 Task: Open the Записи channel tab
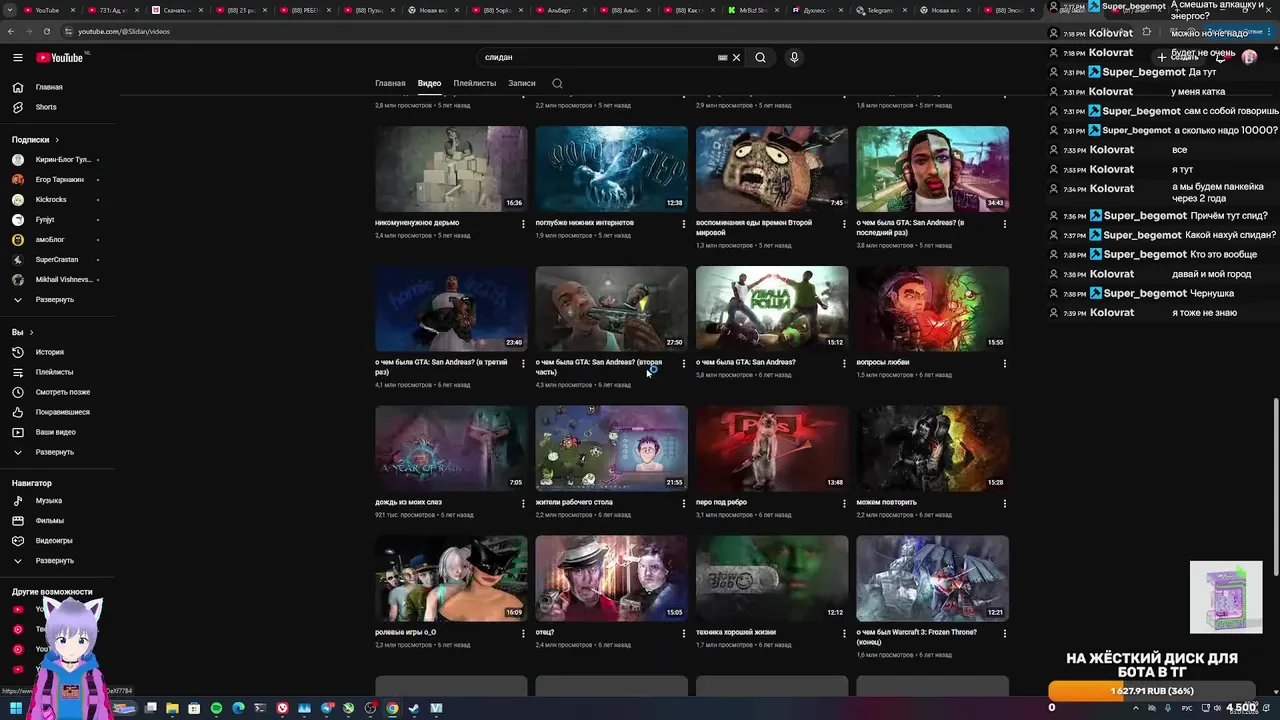(x=521, y=83)
